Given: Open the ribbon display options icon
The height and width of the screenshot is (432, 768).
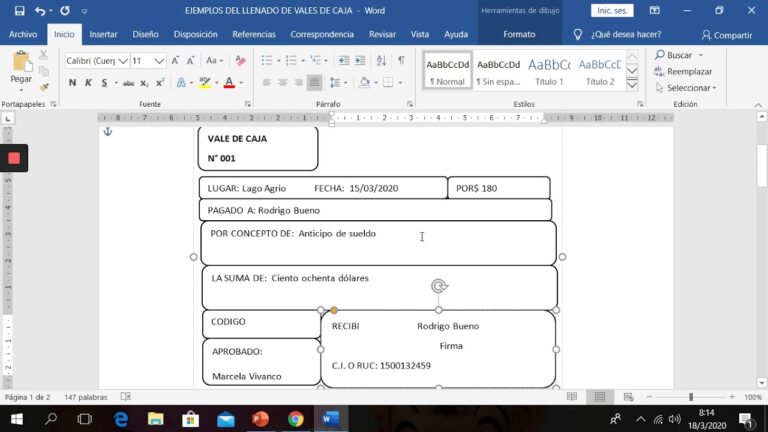Looking at the screenshot, I should click(654, 10).
